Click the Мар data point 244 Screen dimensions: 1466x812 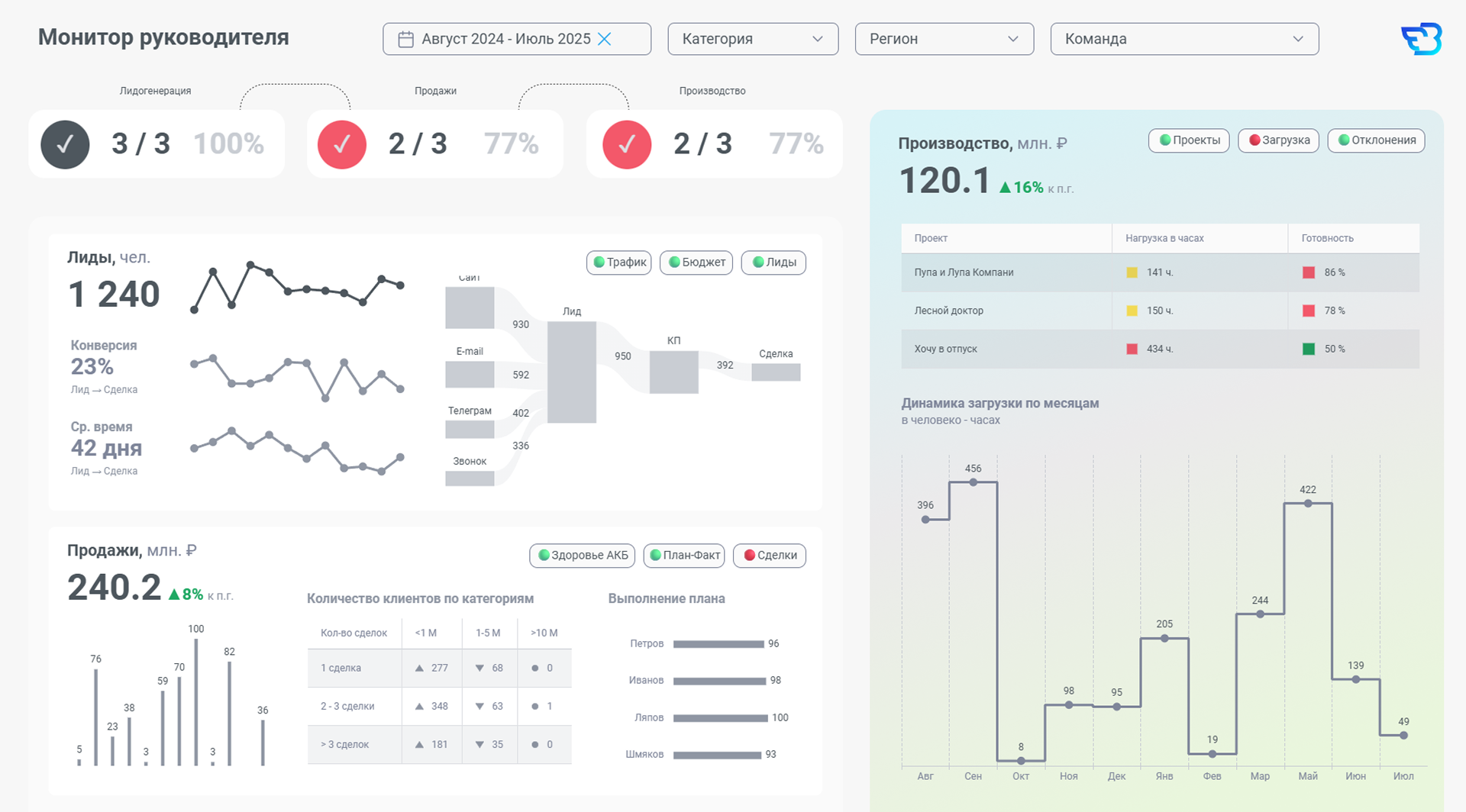click(x=1260, y=614)
